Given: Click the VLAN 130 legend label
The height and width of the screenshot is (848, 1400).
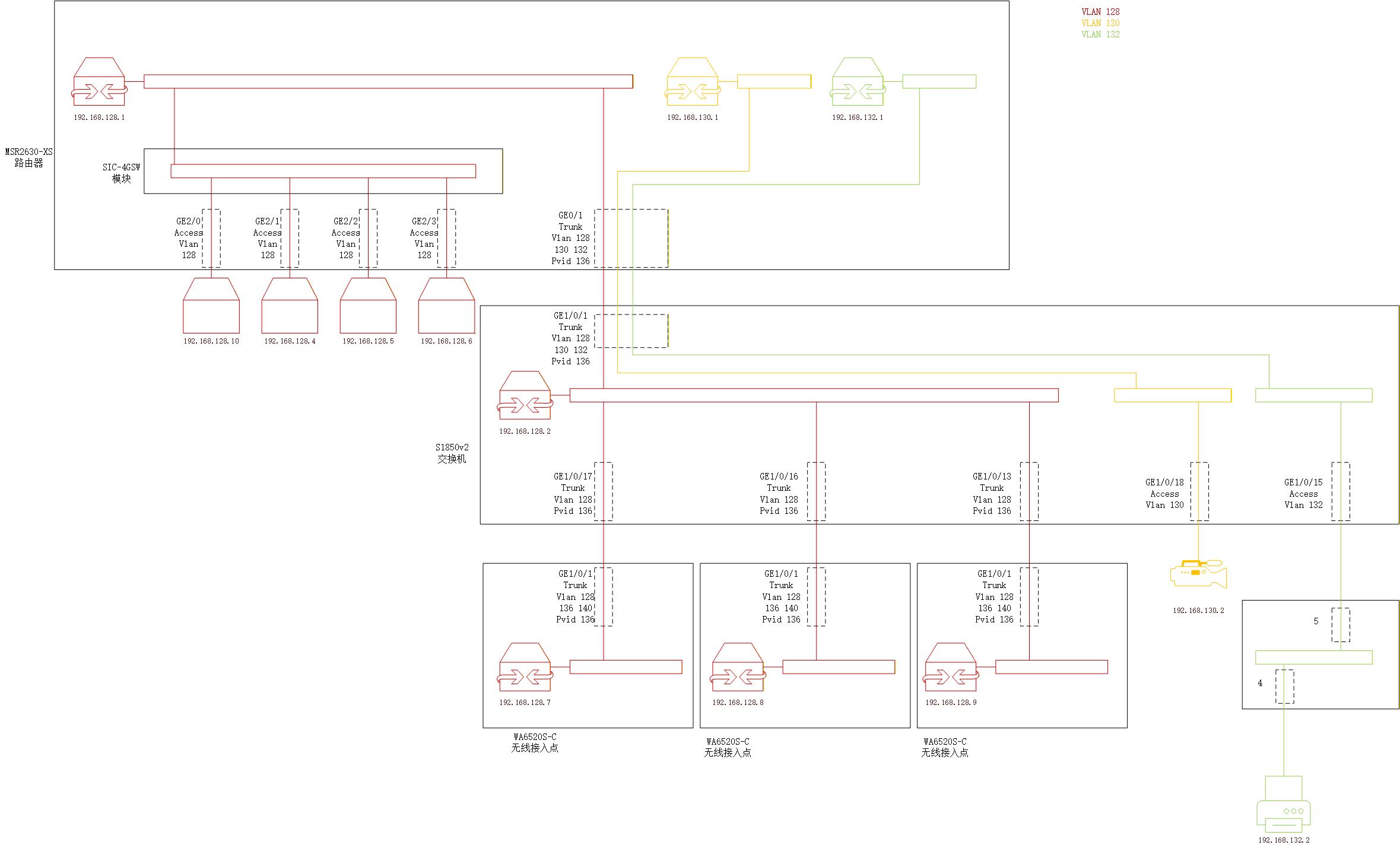Looking at the screenshot, I should pos(1100,23).
